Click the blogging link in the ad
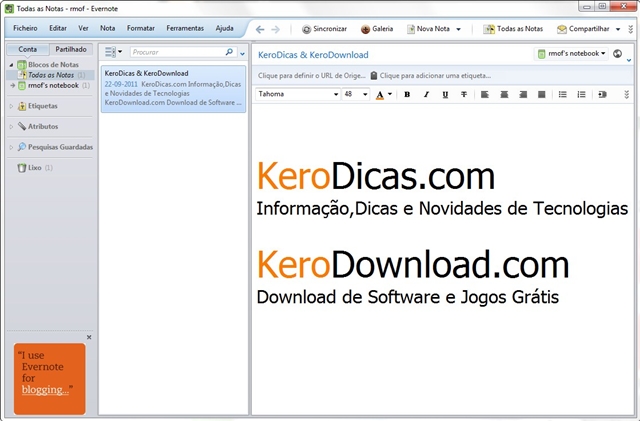 click(x=45, y=389)
